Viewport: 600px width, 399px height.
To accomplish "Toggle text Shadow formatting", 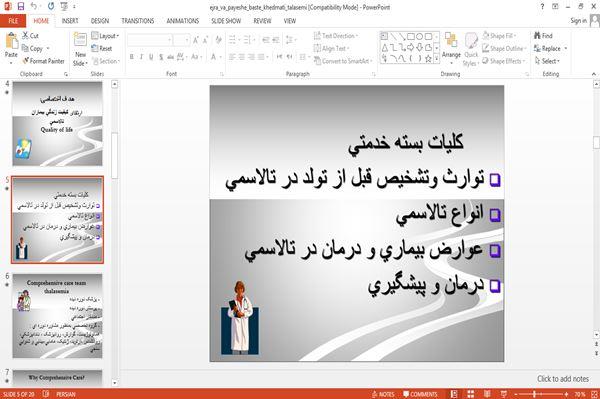I will click(161, 57).
